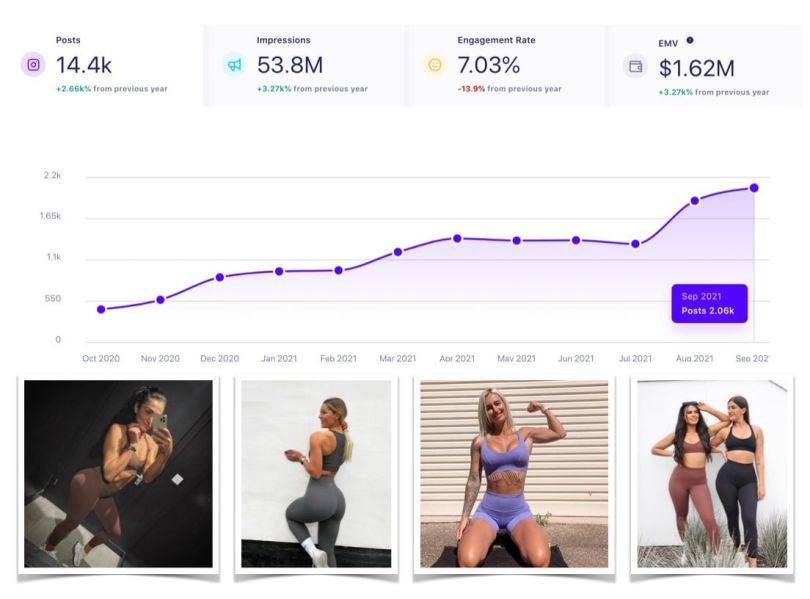Click the Sep 2021 data point
810x599 pixels.
[754, 188]
